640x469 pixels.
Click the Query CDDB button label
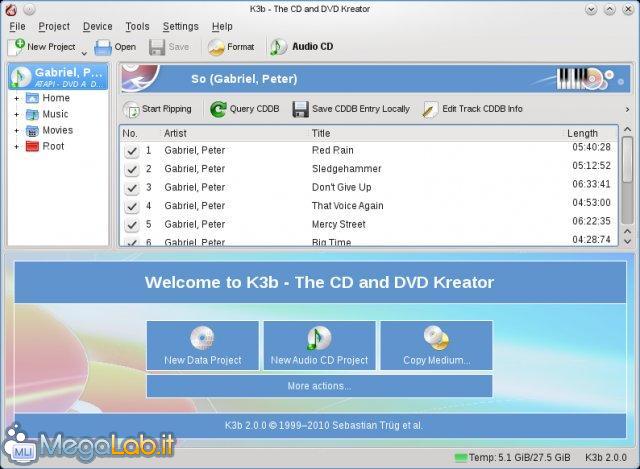(x=254, y=109)
